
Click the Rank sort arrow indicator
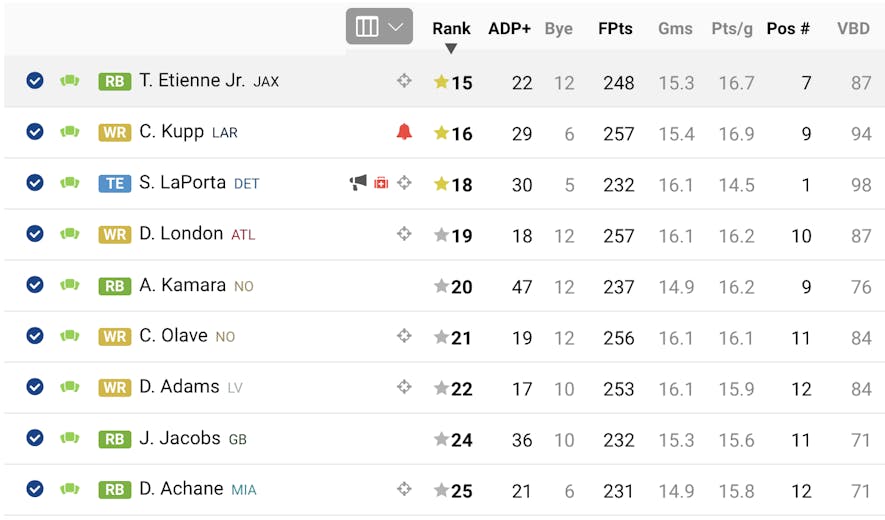[451, 49]
